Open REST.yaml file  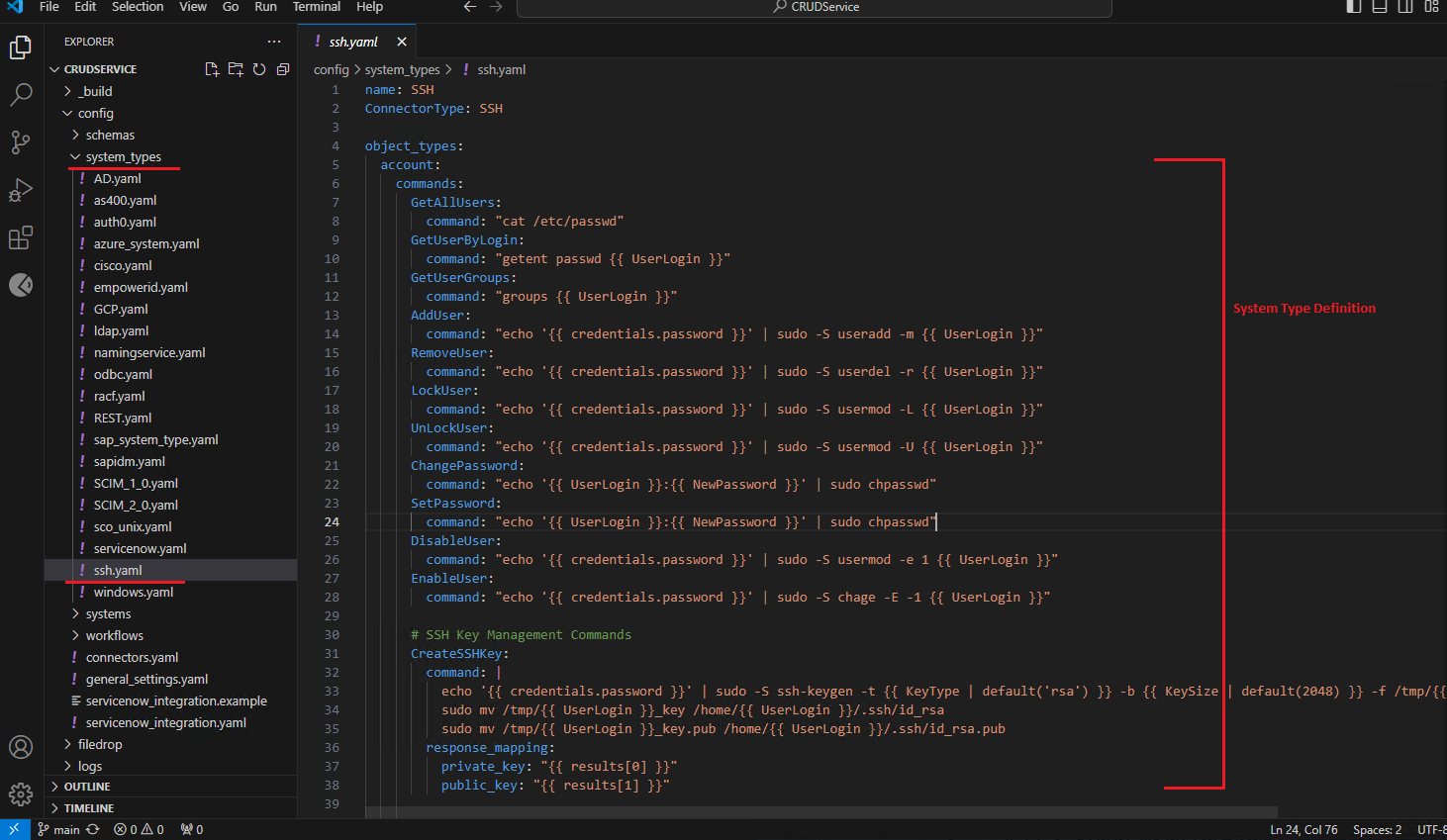[x=170, y=418]
